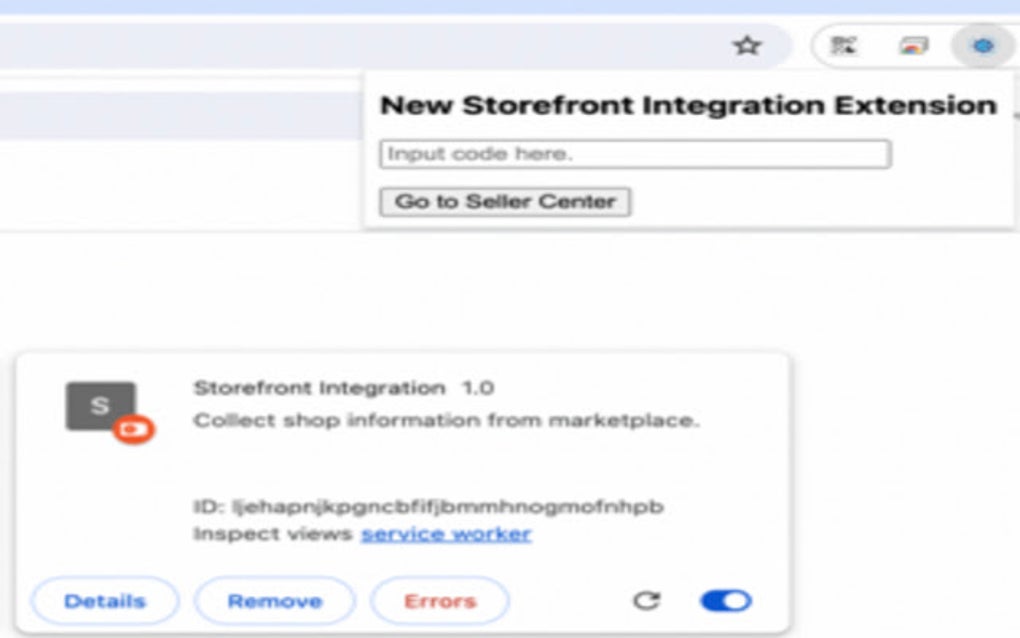Click the bookmark star in the address bar
The height and width of the screenshot is (638, 1020).
click(x=745, y=43)
